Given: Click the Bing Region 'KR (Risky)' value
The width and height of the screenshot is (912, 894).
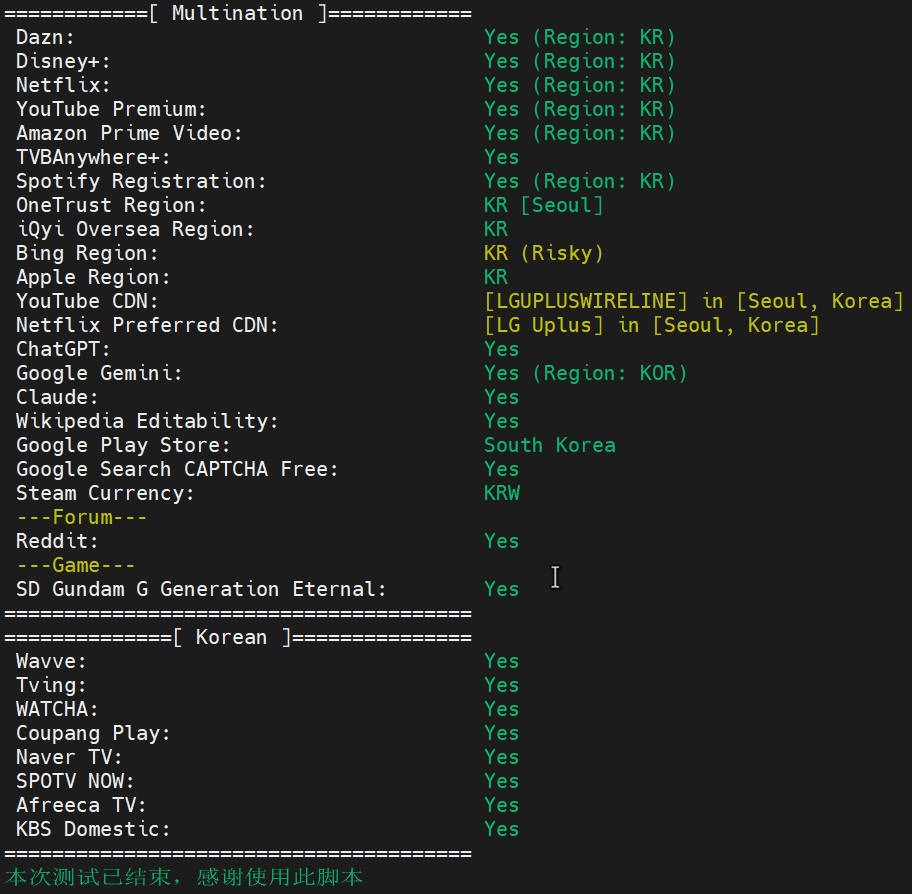Looking at the screenshot, I should 543,253.
